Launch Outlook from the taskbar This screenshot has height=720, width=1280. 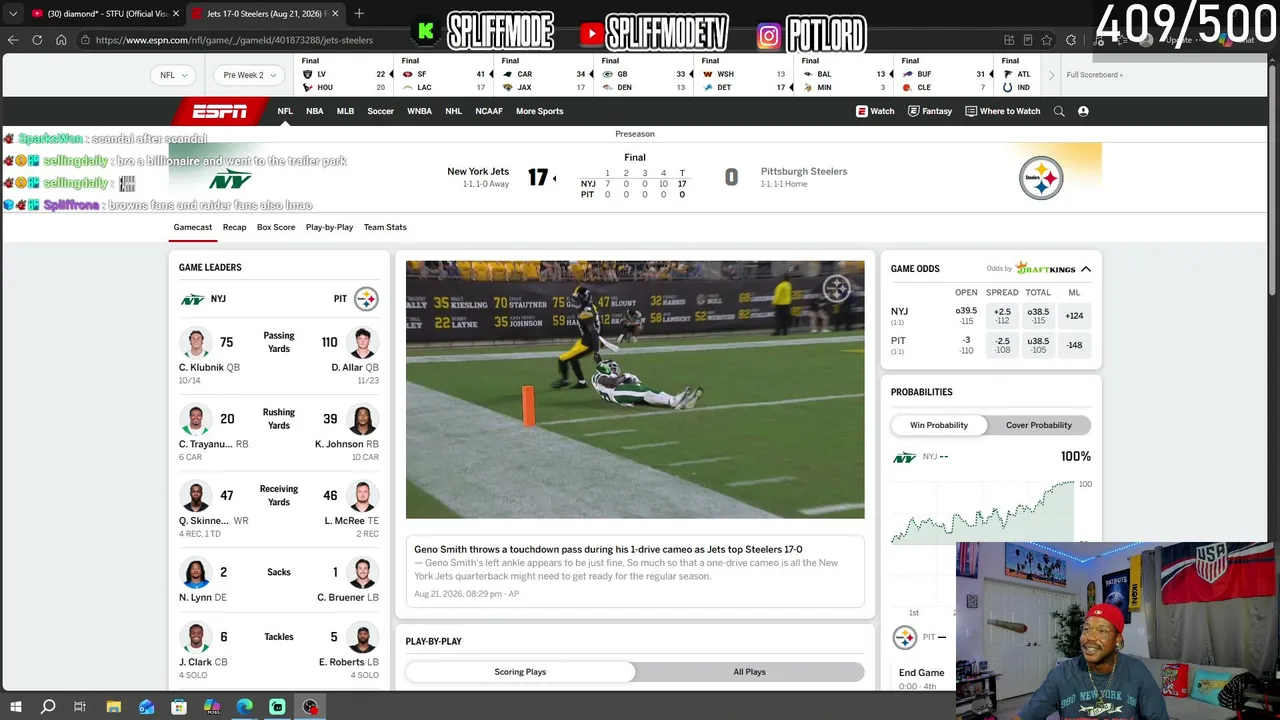[x=147, y=707]
